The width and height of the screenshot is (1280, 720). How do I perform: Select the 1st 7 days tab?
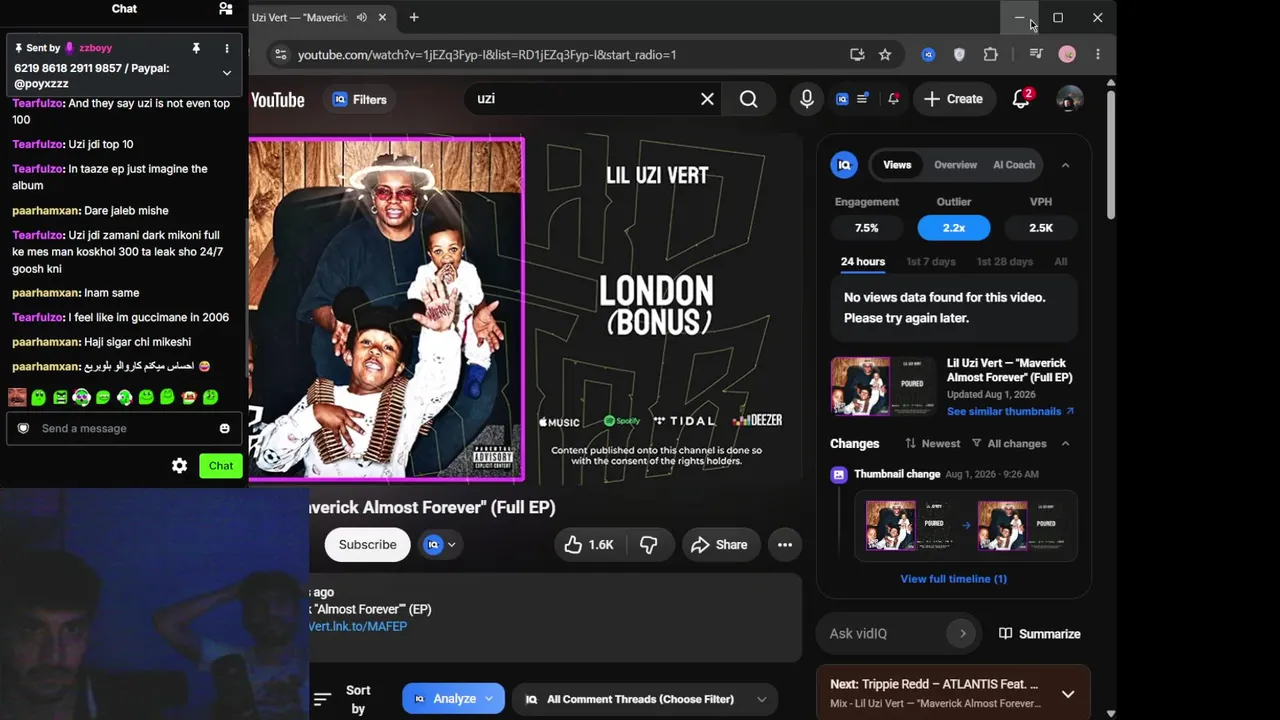pyautogui.click(x=931, y=262)
